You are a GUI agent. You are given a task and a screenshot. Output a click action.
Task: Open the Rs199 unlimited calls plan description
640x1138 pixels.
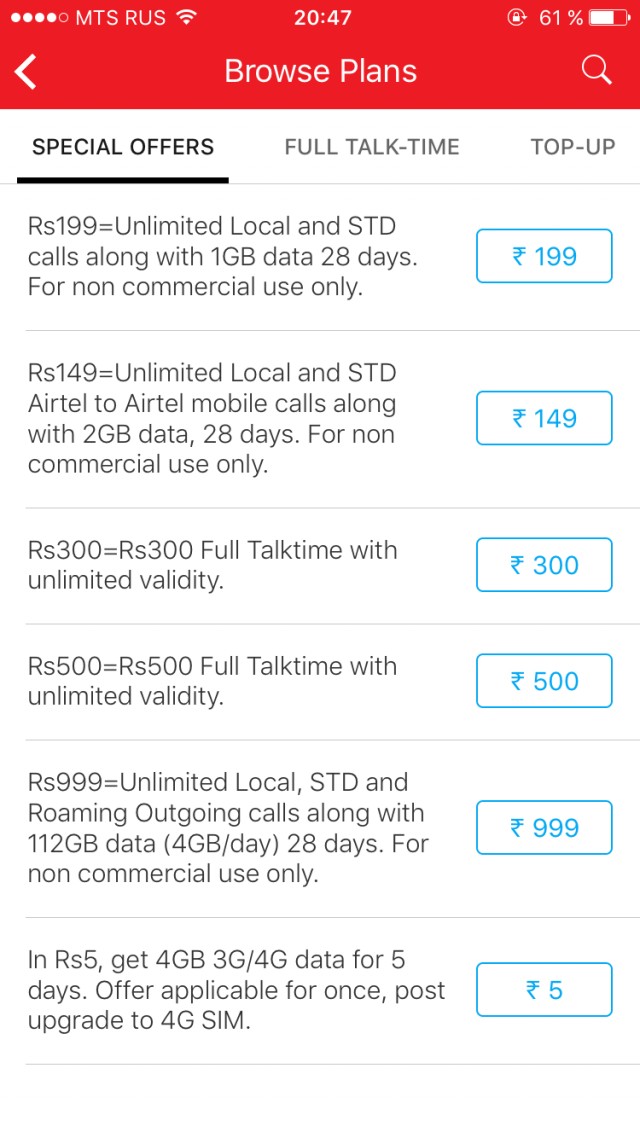pyautogui.click(x=222, y=256)
